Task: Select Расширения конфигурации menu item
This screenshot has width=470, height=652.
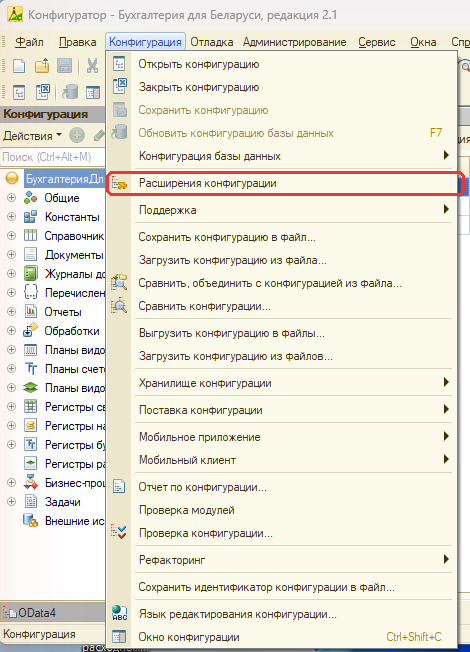Action: 282,183
